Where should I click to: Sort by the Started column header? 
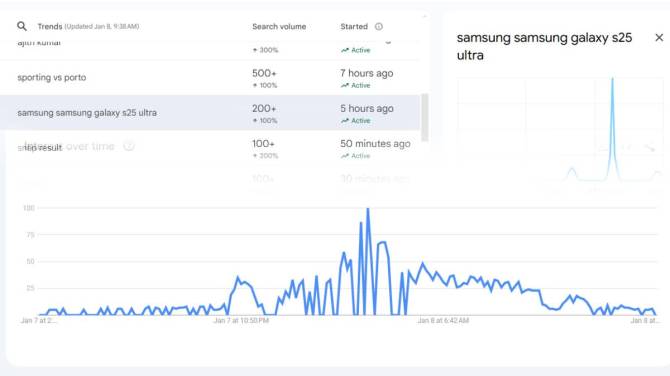click(x=354, y=26)
